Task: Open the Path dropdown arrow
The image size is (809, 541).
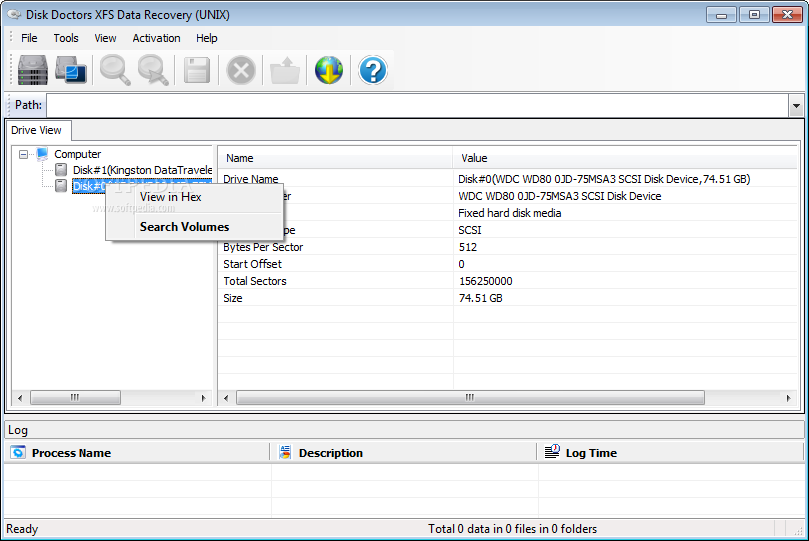Action: pyautogui.click(x=796, y=106)
